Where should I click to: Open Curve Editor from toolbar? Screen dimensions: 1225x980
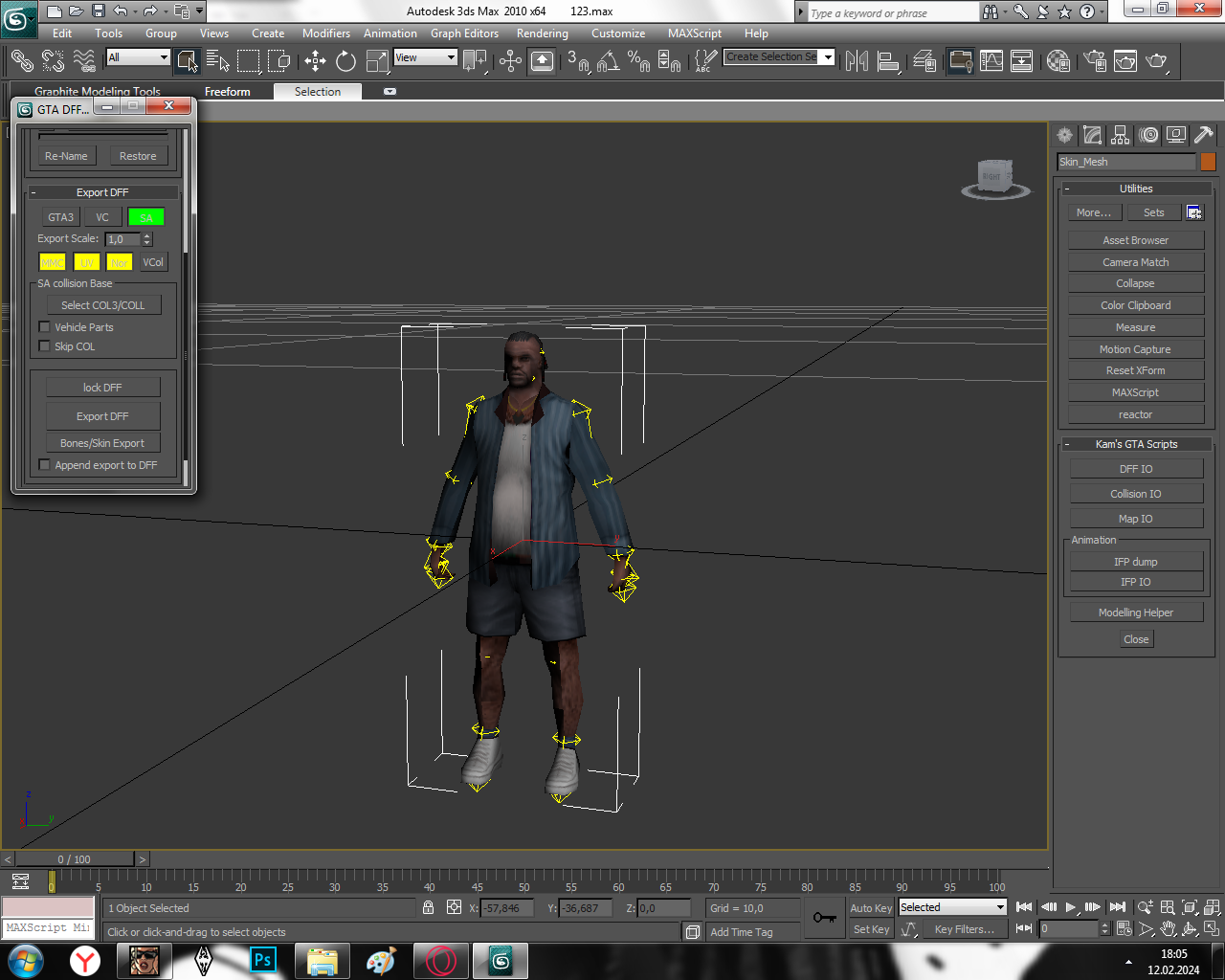coord(991,61)
